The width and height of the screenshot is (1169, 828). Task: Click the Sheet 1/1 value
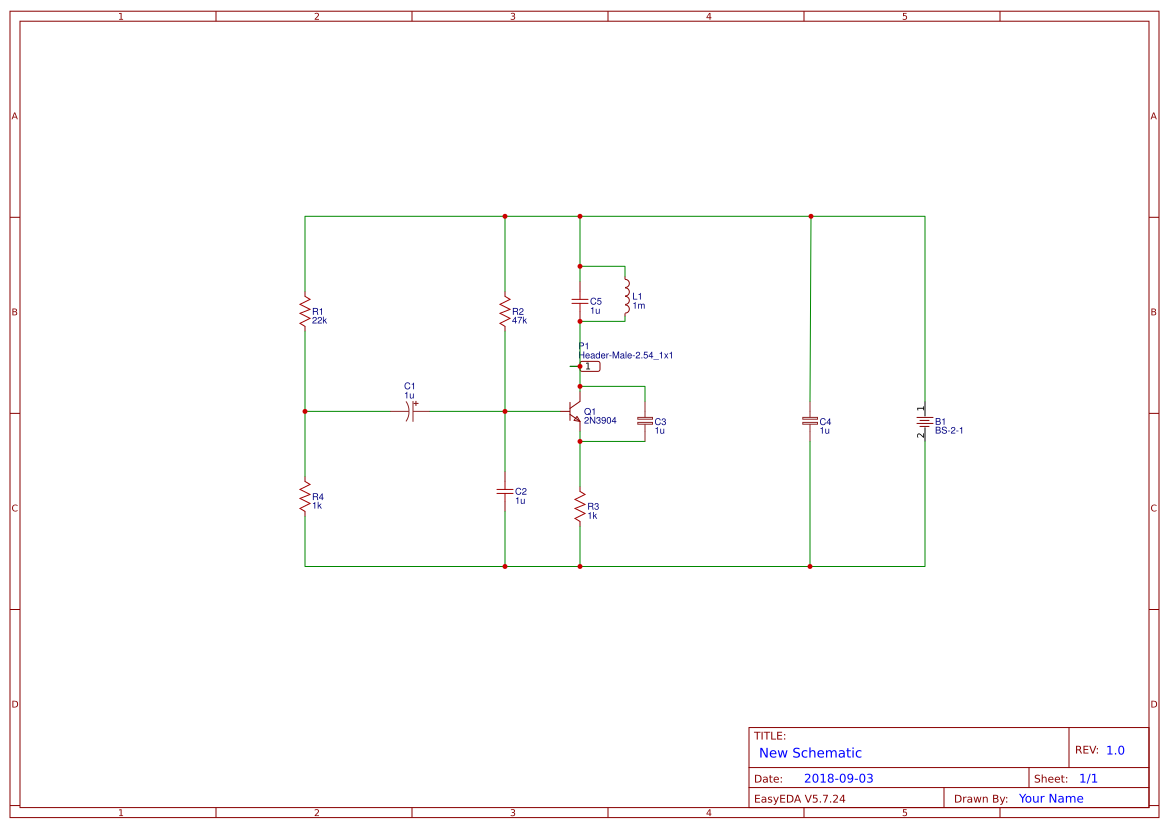click(x=1088, y=778)
